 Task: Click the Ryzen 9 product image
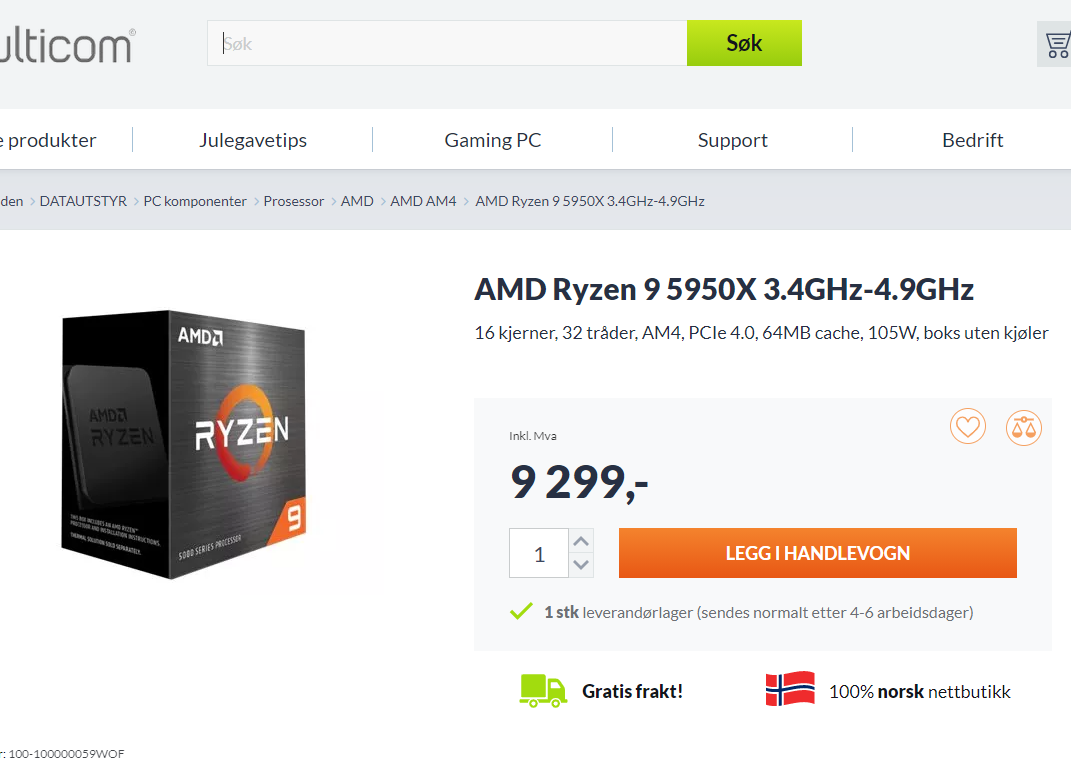(x=192, y=444)
